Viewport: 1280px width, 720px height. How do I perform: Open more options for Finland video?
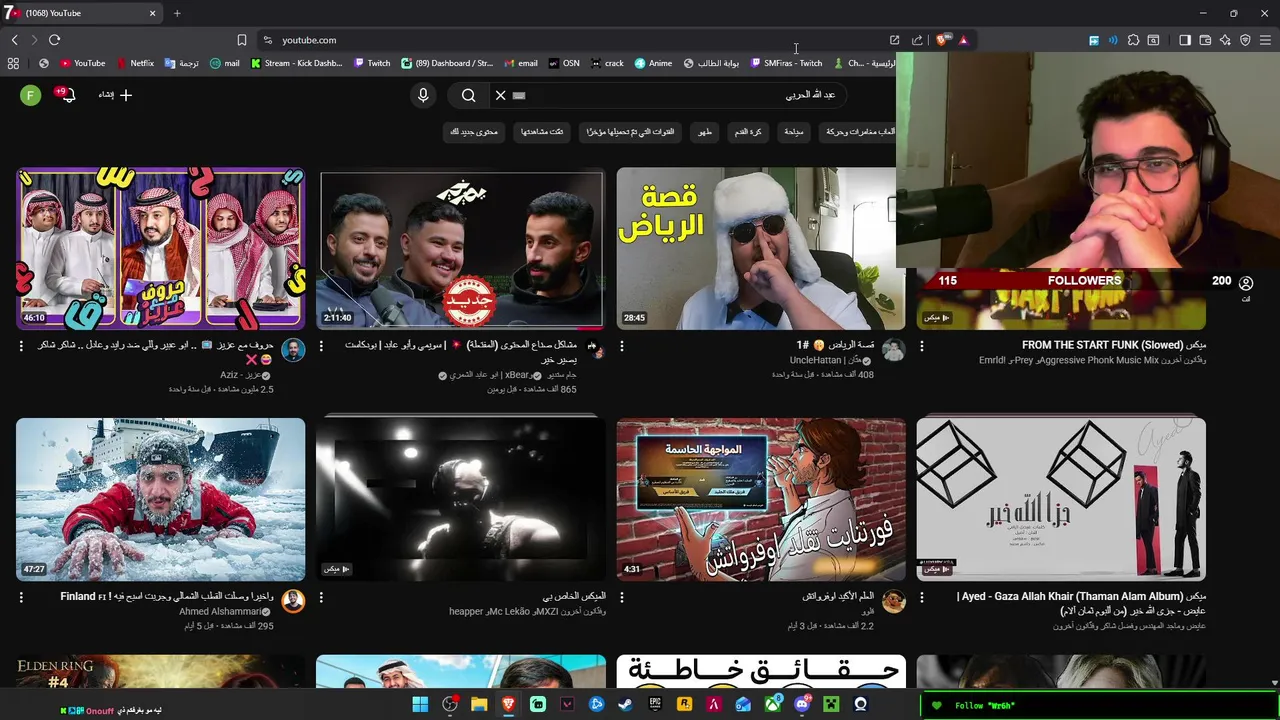[21, 597]
